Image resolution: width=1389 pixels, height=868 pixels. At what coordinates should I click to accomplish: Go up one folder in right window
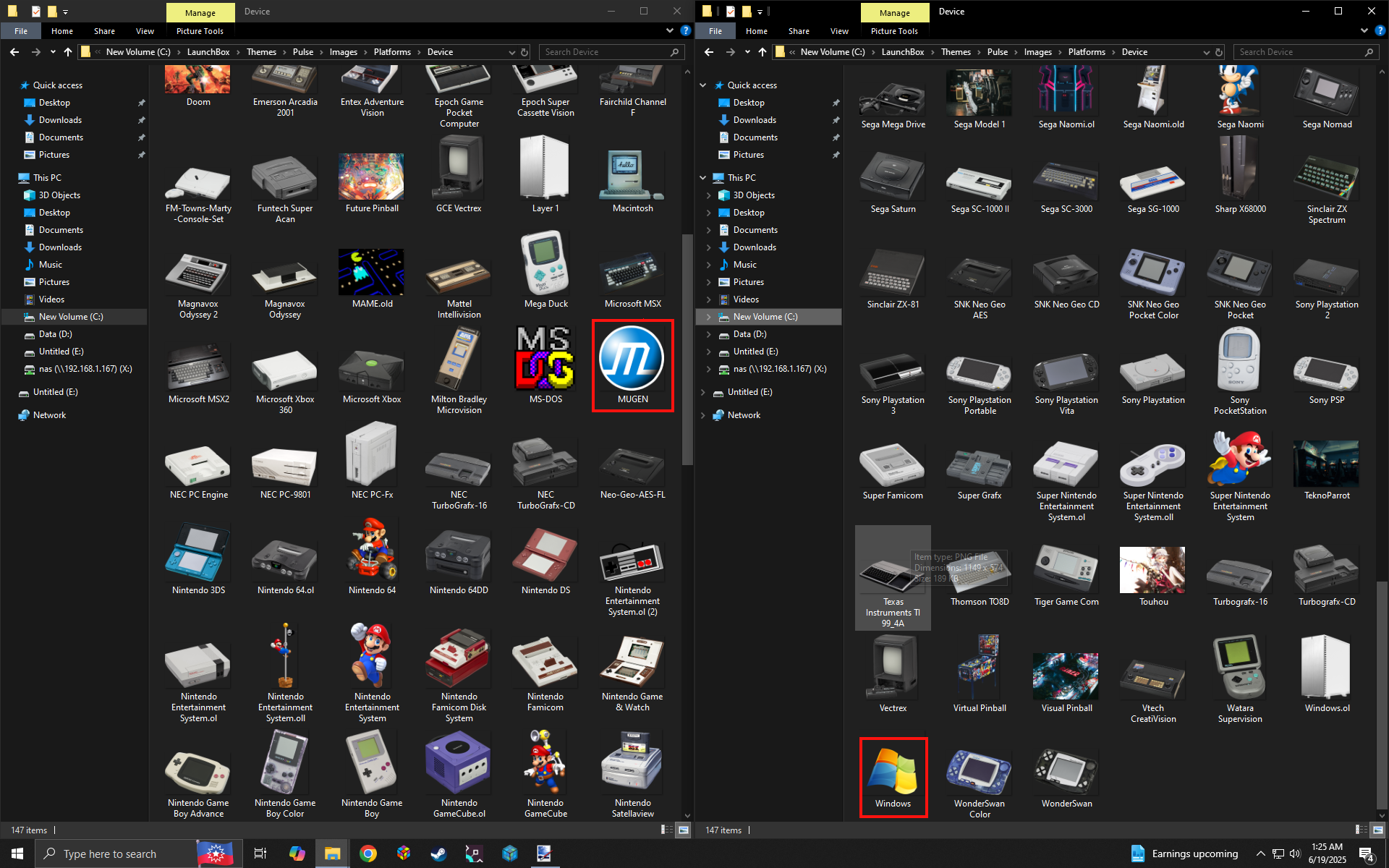(763, 52)
